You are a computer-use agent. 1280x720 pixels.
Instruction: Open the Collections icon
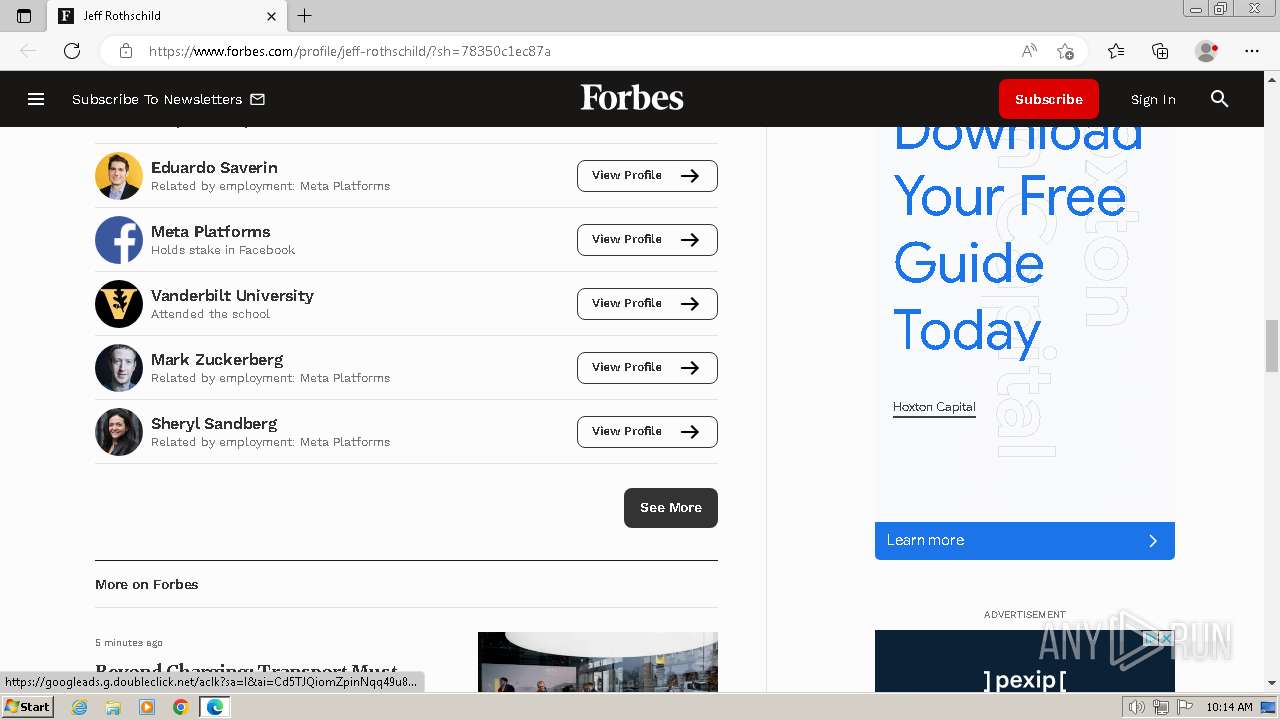point(1160,51)
